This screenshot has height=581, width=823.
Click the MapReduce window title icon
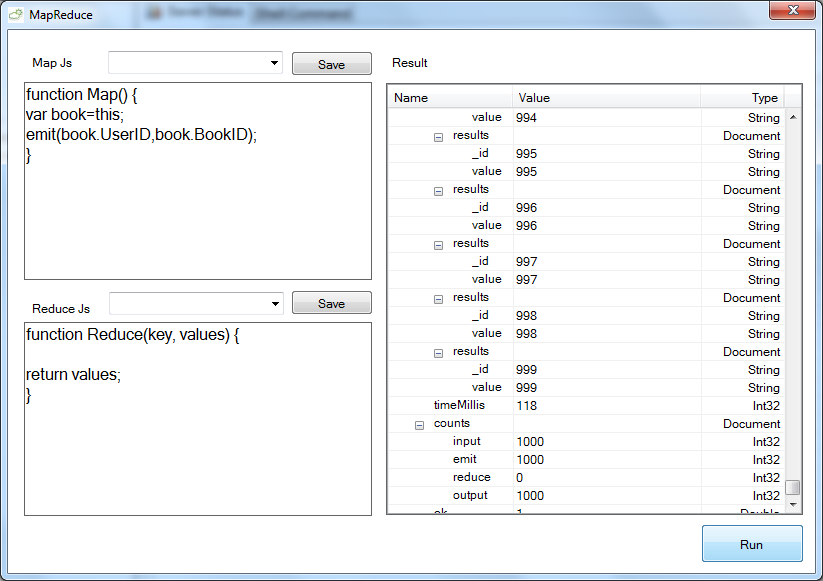click(x=16, y=15)
